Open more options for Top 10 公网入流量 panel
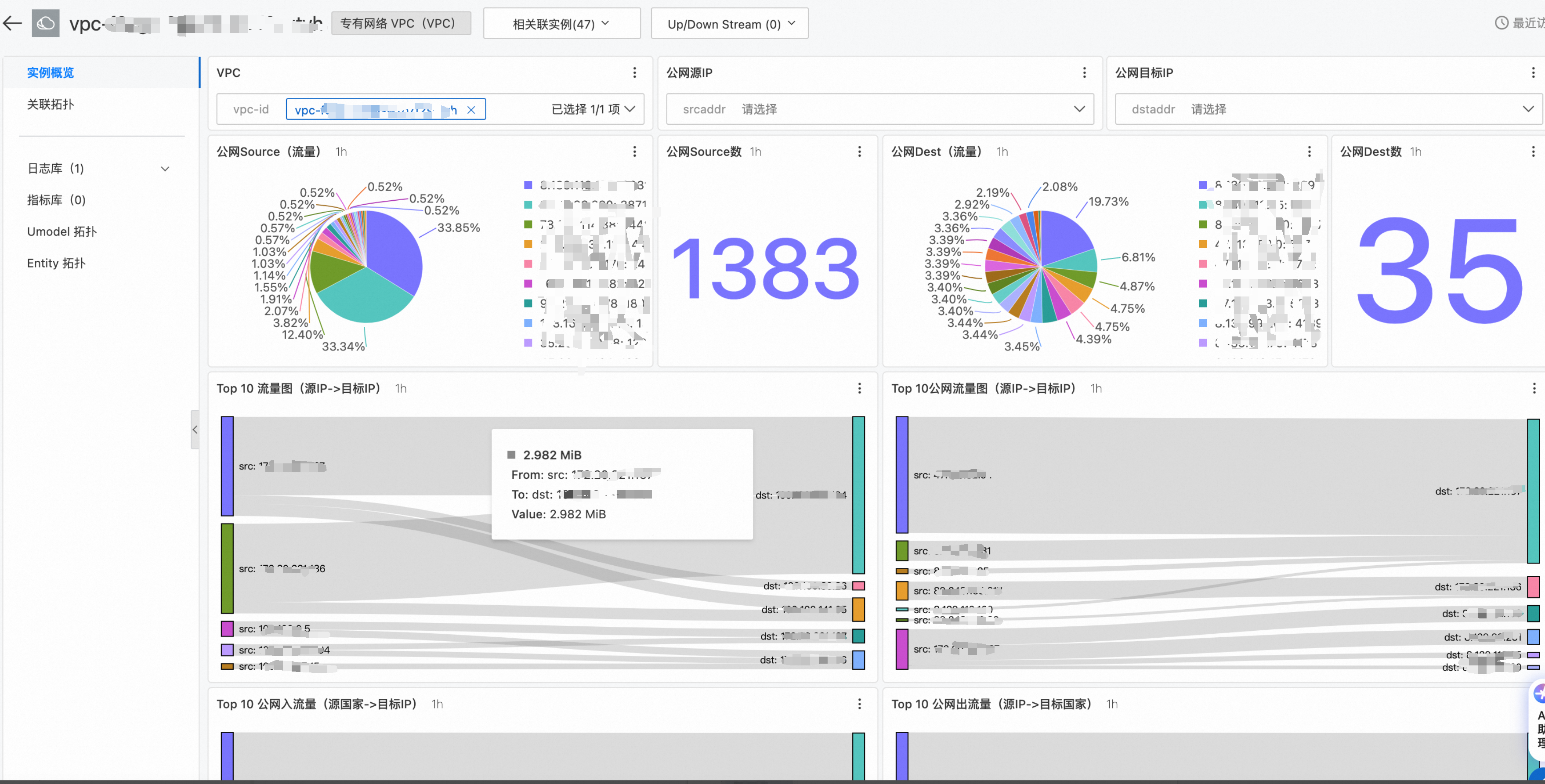Viewport: 1545px width, 784px height. 859,704
